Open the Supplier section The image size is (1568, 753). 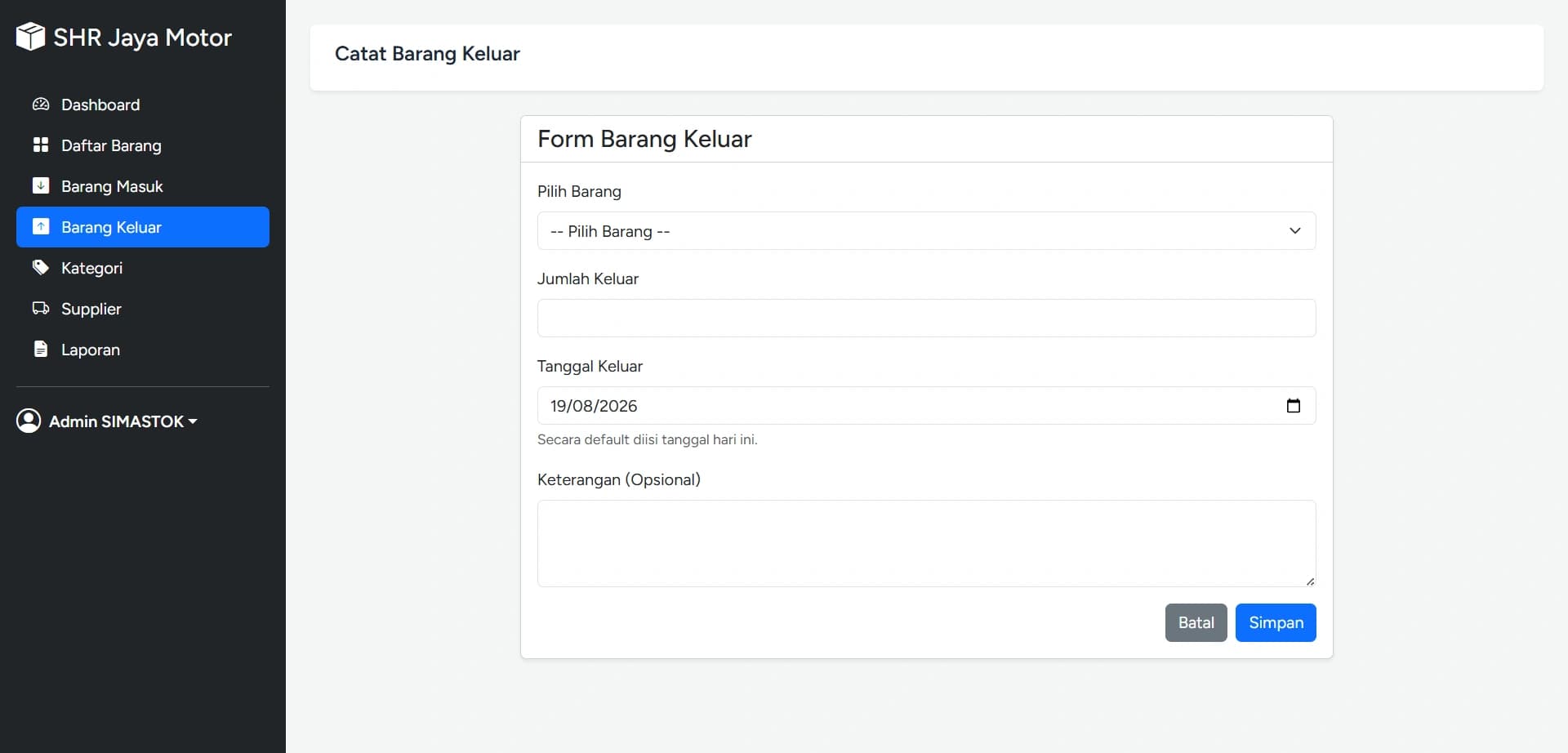point(143,309)
